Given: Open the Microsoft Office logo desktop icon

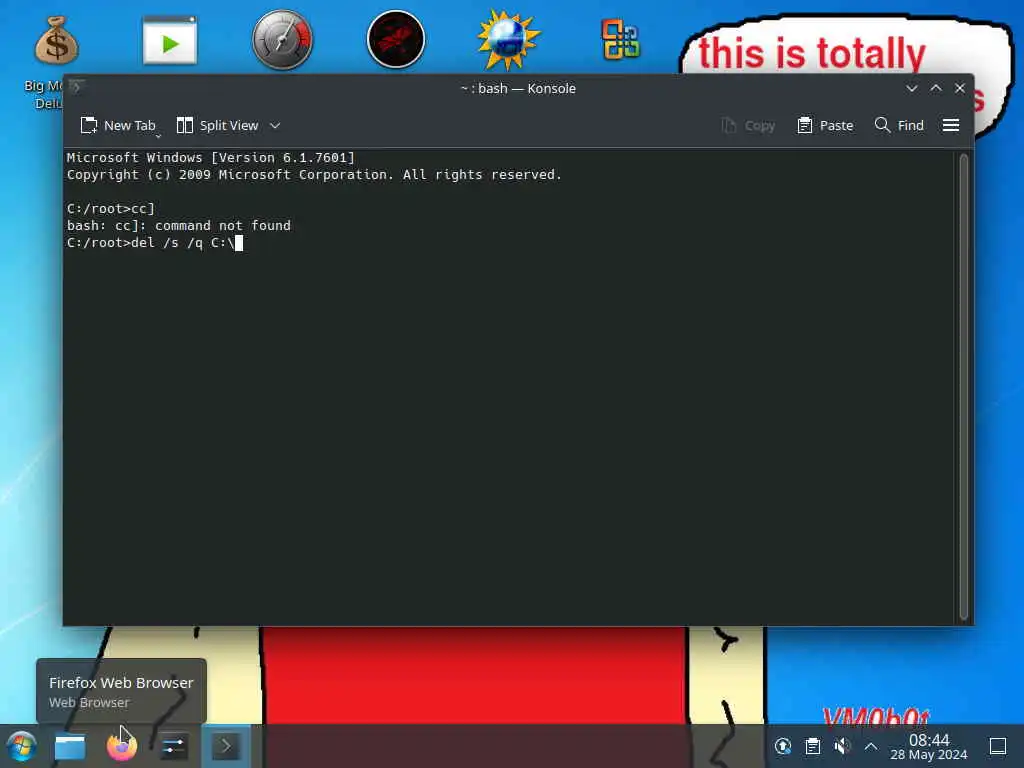Looking at the screenshot, I should 620,40.
